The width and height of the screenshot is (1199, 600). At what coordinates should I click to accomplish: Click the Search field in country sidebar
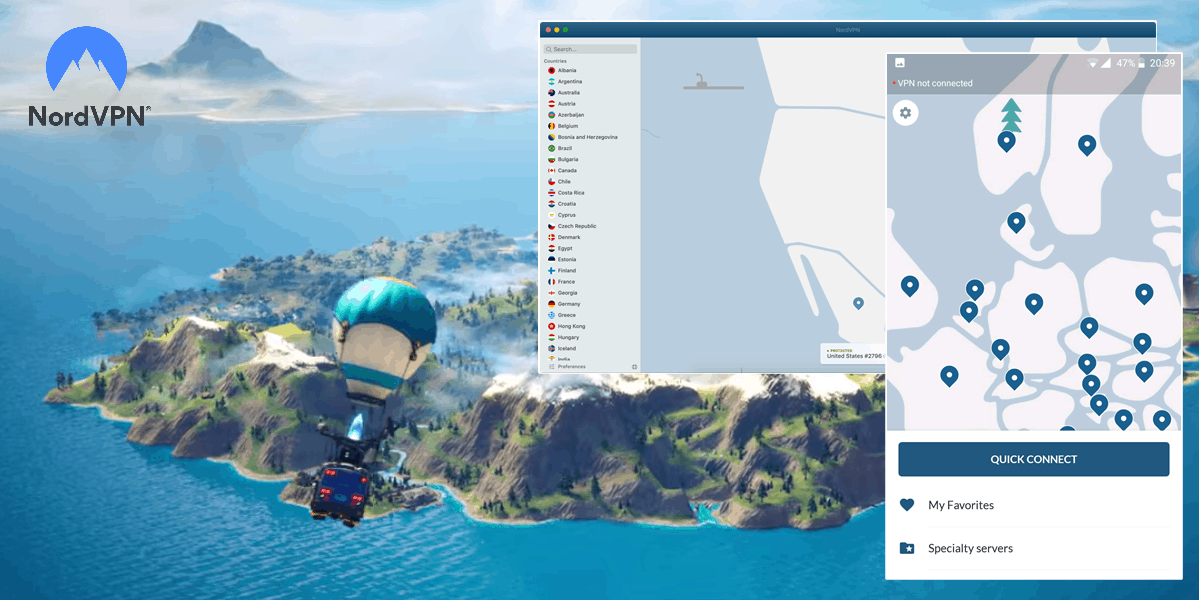point(590,49)
